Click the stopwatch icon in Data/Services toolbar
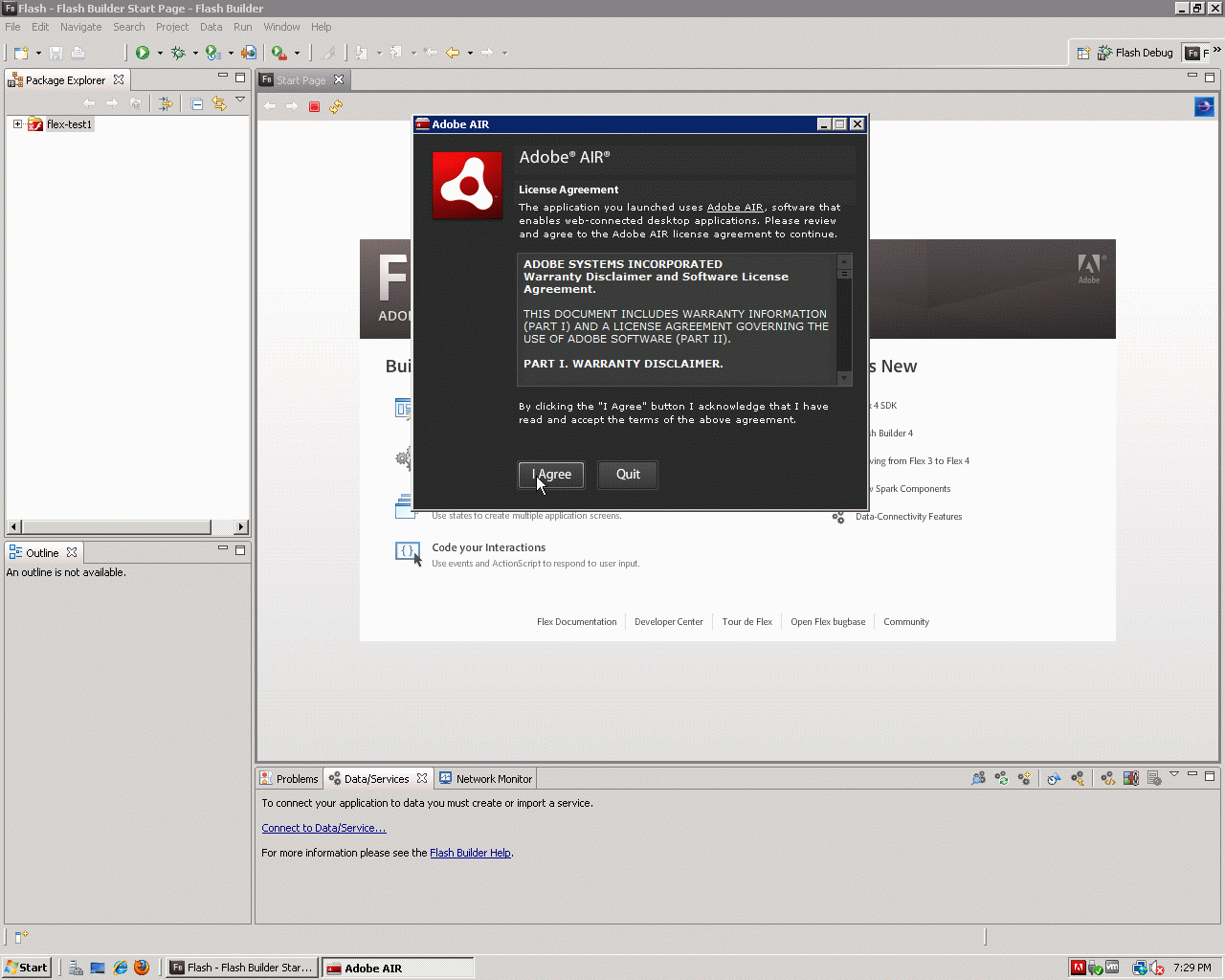Viewport: 1225px width, 980px height. [x=1054, y=778]
